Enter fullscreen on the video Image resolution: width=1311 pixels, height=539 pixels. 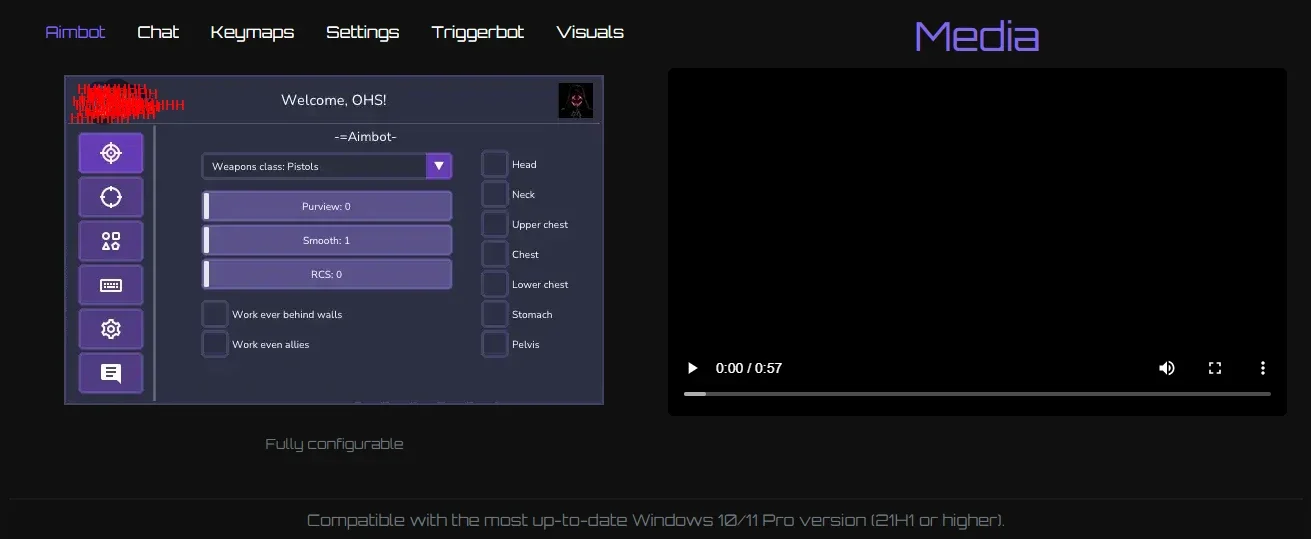(x=1215, y=368)
